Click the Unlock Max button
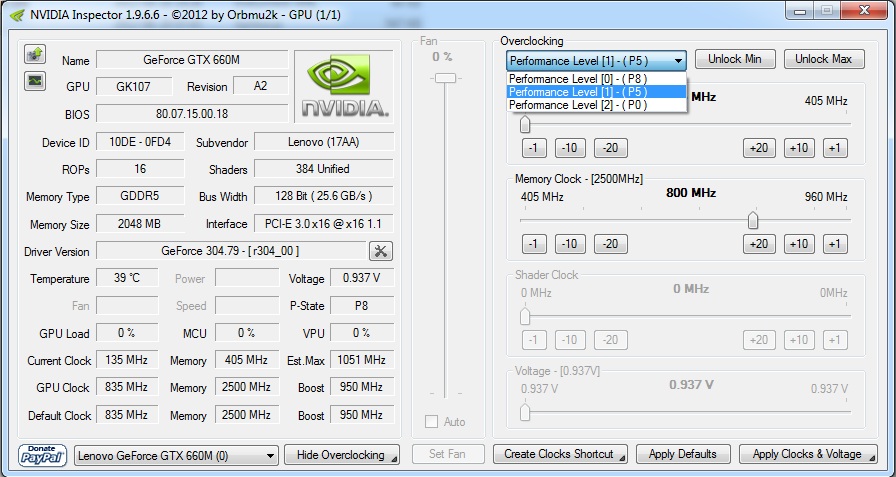Image resolution: width=896 pixels, height=477 pixels. (x=823, y=59)
